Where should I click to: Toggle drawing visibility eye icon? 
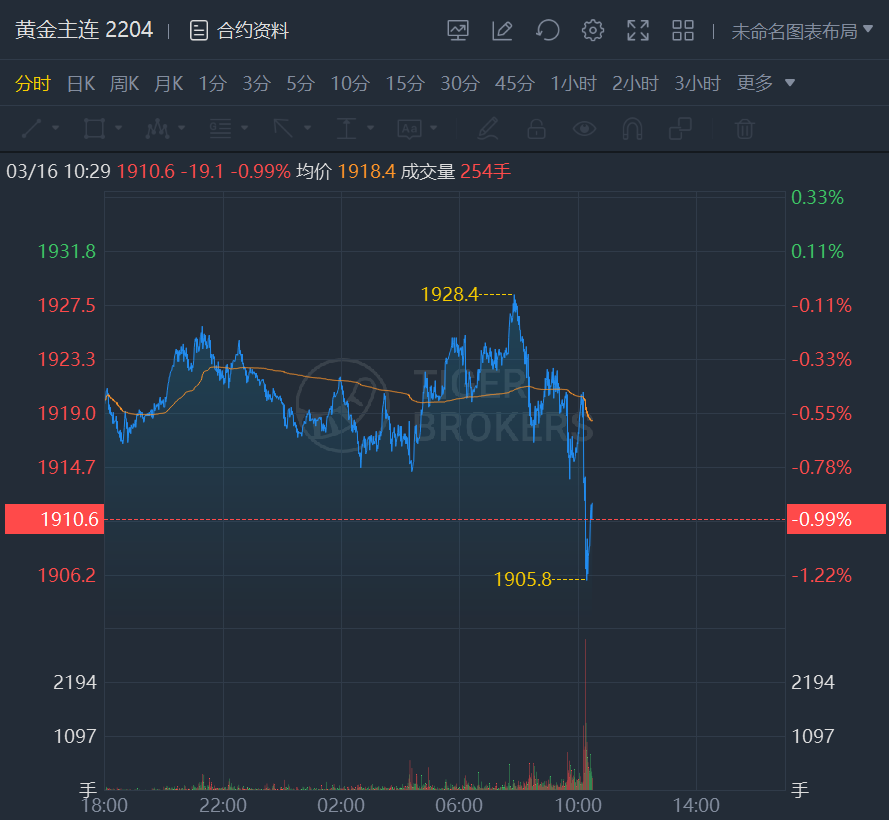pyautogui.click(x=584, y=128)
